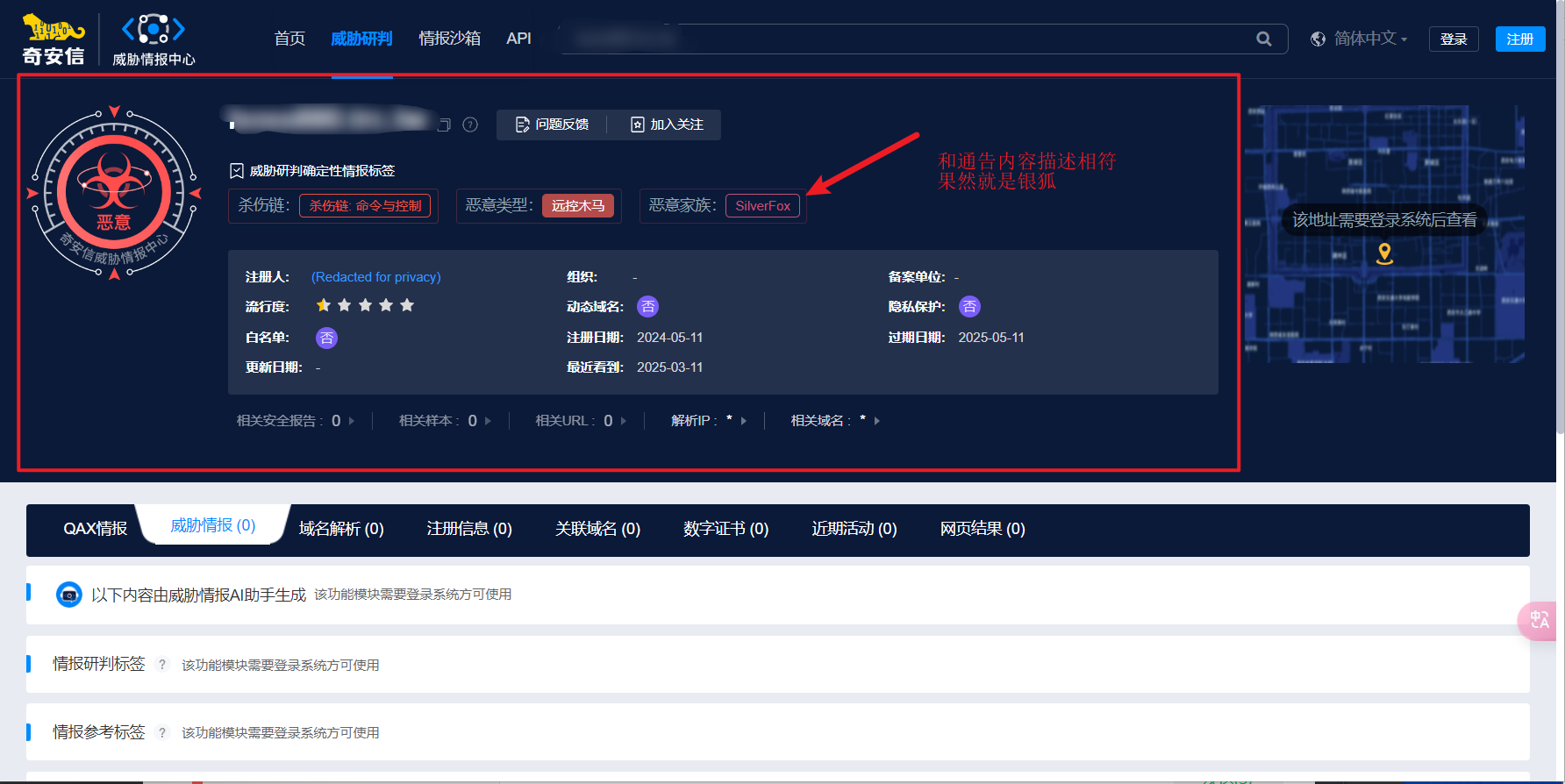
Task: Click the 杀伤链: 命令与控制 tag
Action: click(x=365, y=205)
